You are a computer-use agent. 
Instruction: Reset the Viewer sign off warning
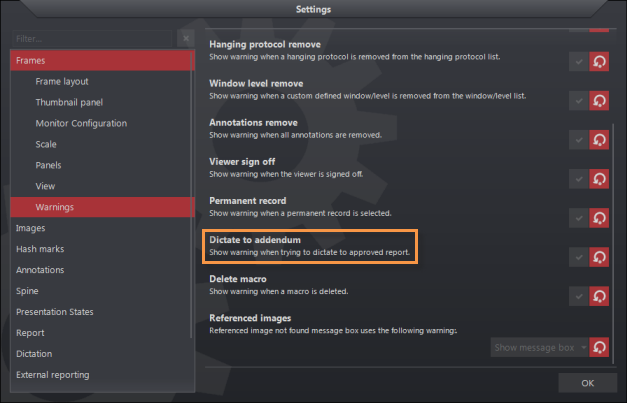click(x=600, y=179)
